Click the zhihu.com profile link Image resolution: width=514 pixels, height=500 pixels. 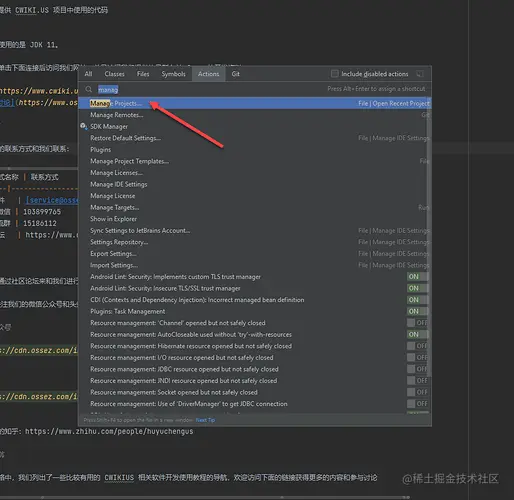109,431
